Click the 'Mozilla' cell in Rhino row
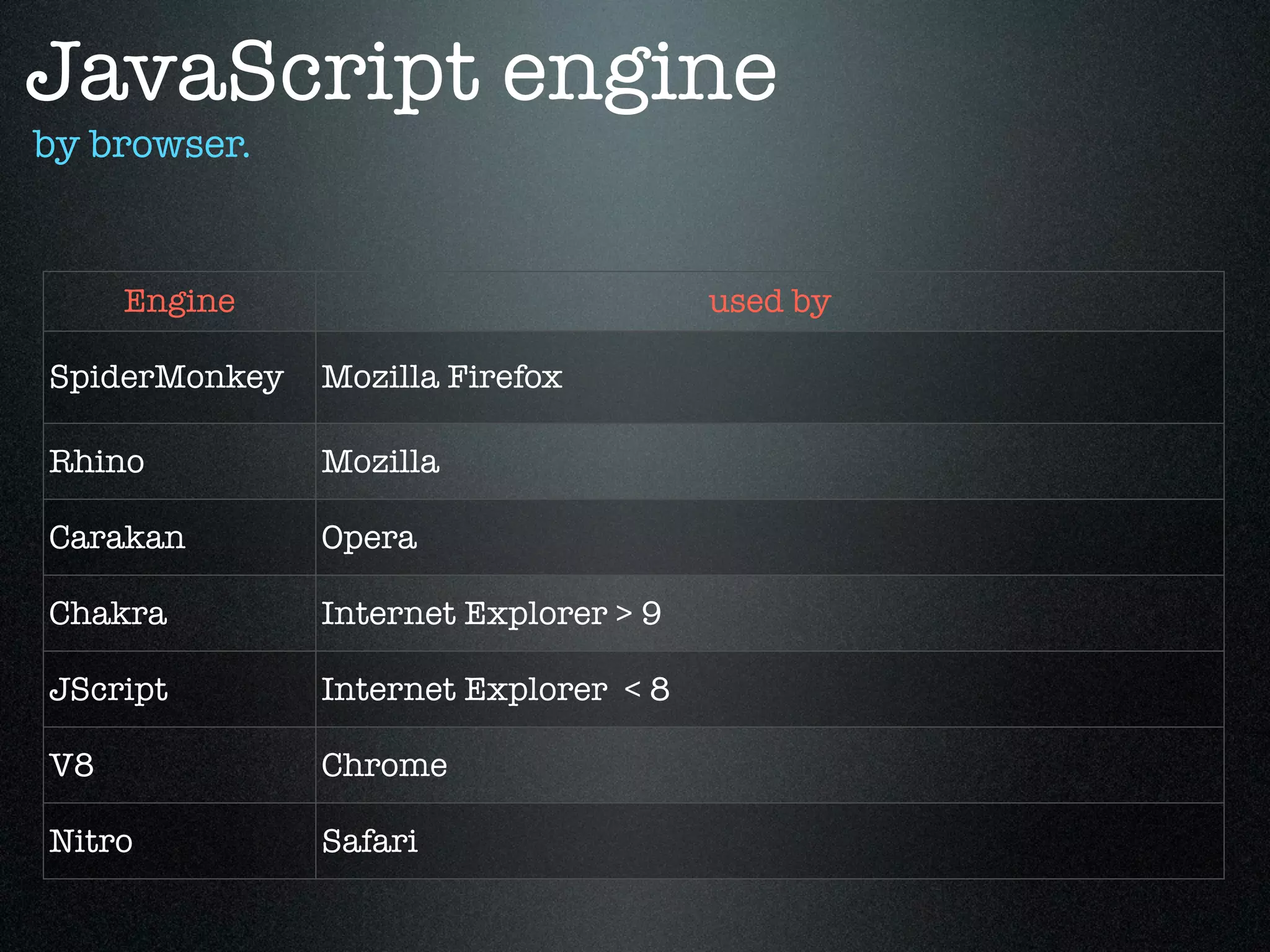This screenshot has height=952, width=1270. [770, 462]
